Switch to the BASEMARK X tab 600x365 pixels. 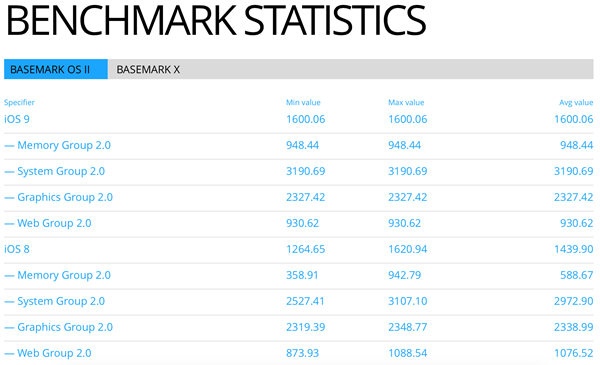coord(148,69)
